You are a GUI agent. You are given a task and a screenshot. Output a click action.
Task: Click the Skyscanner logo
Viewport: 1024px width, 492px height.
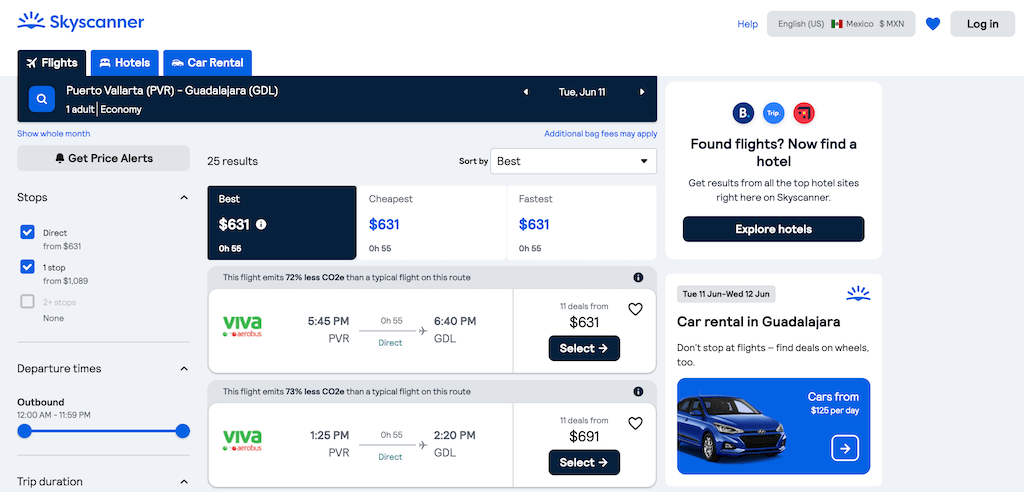(80, 22)
